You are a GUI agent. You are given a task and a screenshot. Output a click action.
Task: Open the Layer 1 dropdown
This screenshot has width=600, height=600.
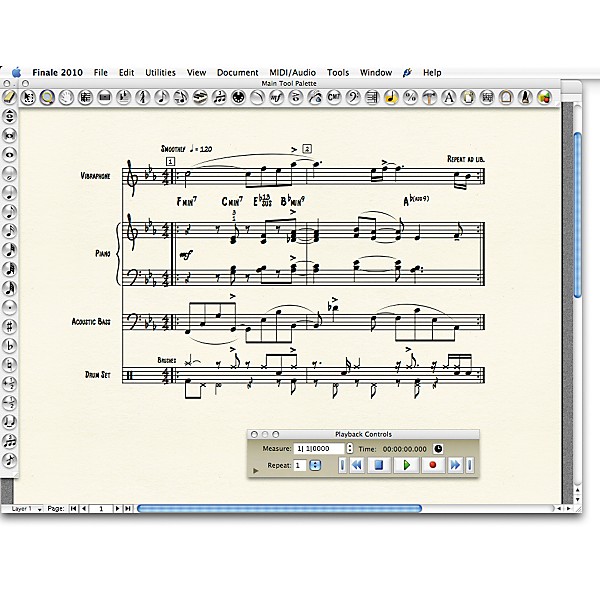pos(26,509)
